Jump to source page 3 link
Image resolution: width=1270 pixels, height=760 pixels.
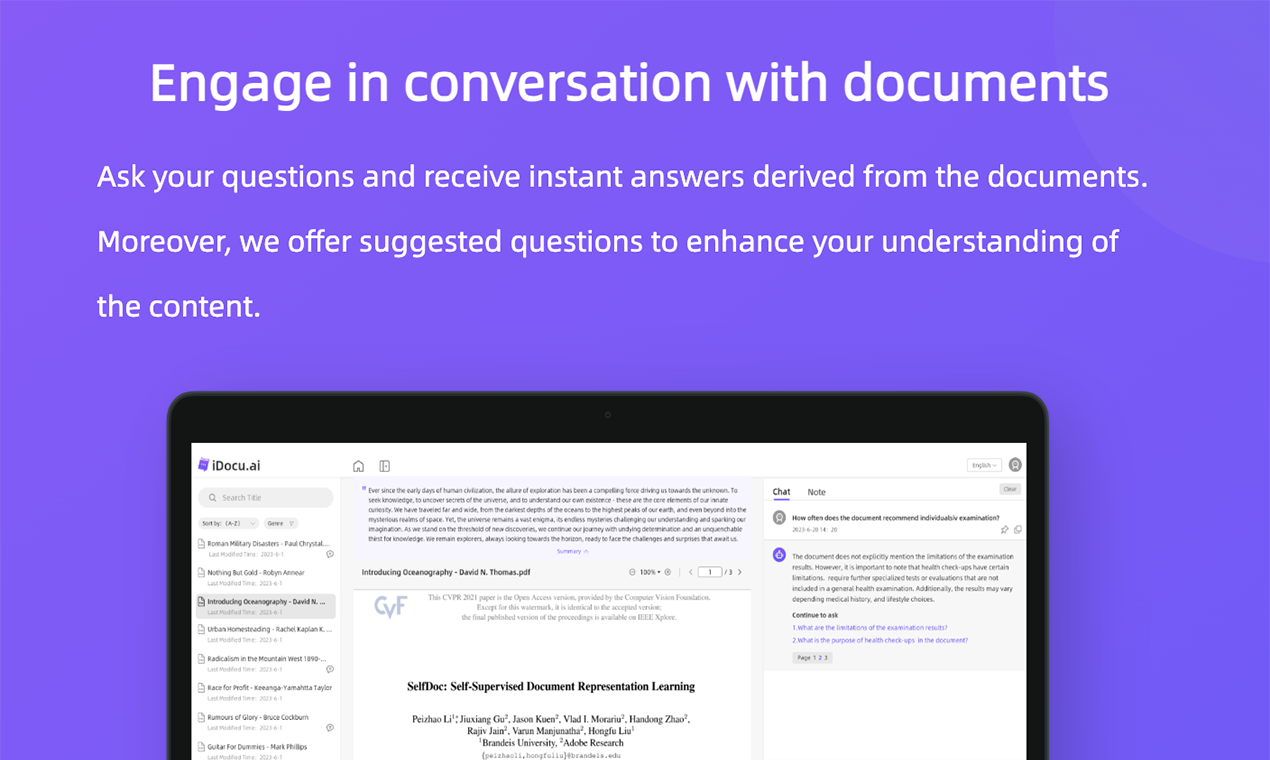click(x=826, y=658)
